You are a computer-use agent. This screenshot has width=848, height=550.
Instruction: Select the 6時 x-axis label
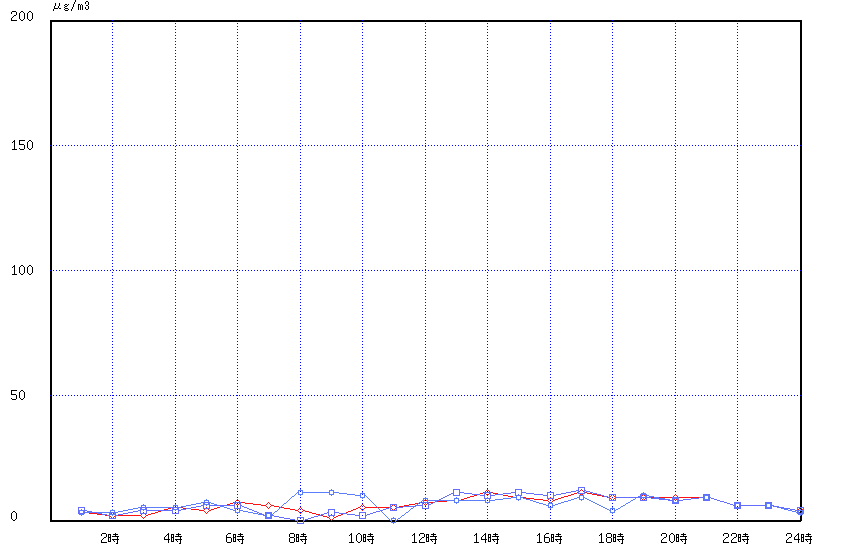click(x=235, y=538)
